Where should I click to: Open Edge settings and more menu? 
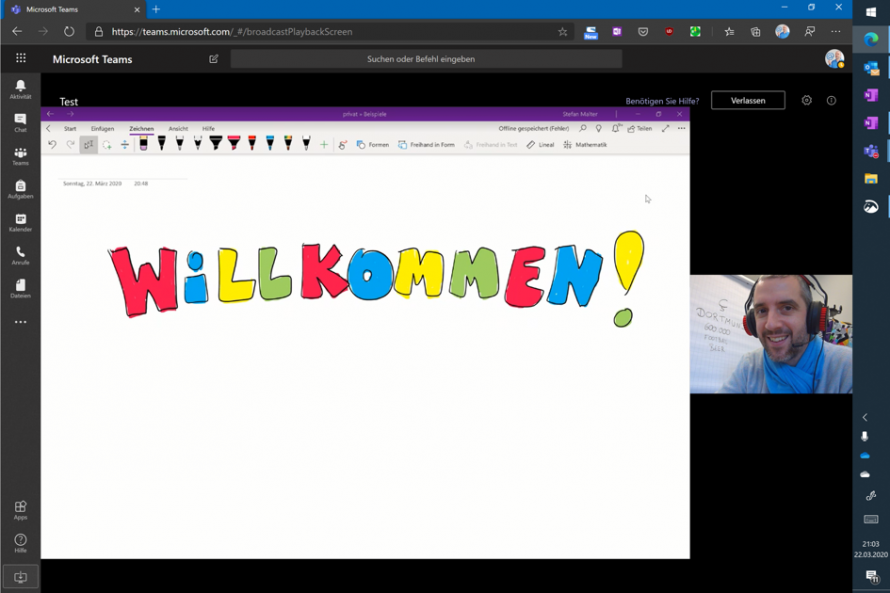click(x=836, y=32)
